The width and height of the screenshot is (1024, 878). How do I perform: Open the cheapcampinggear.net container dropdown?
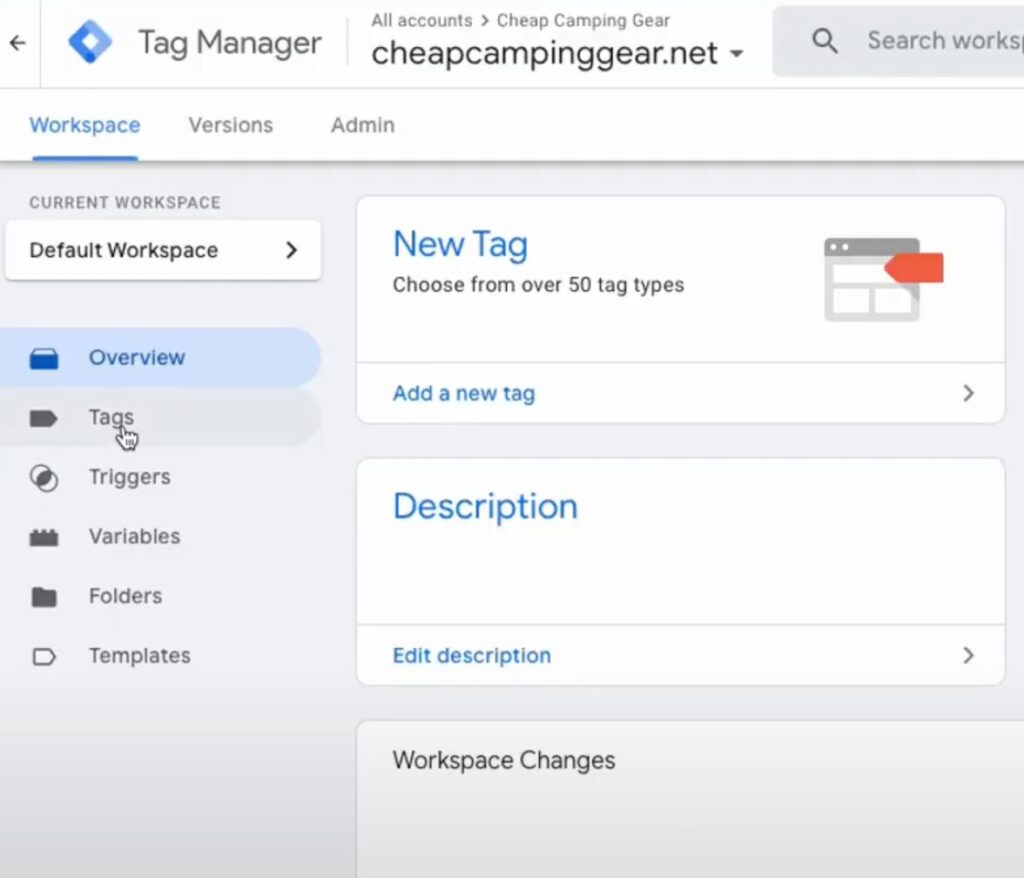557,53
